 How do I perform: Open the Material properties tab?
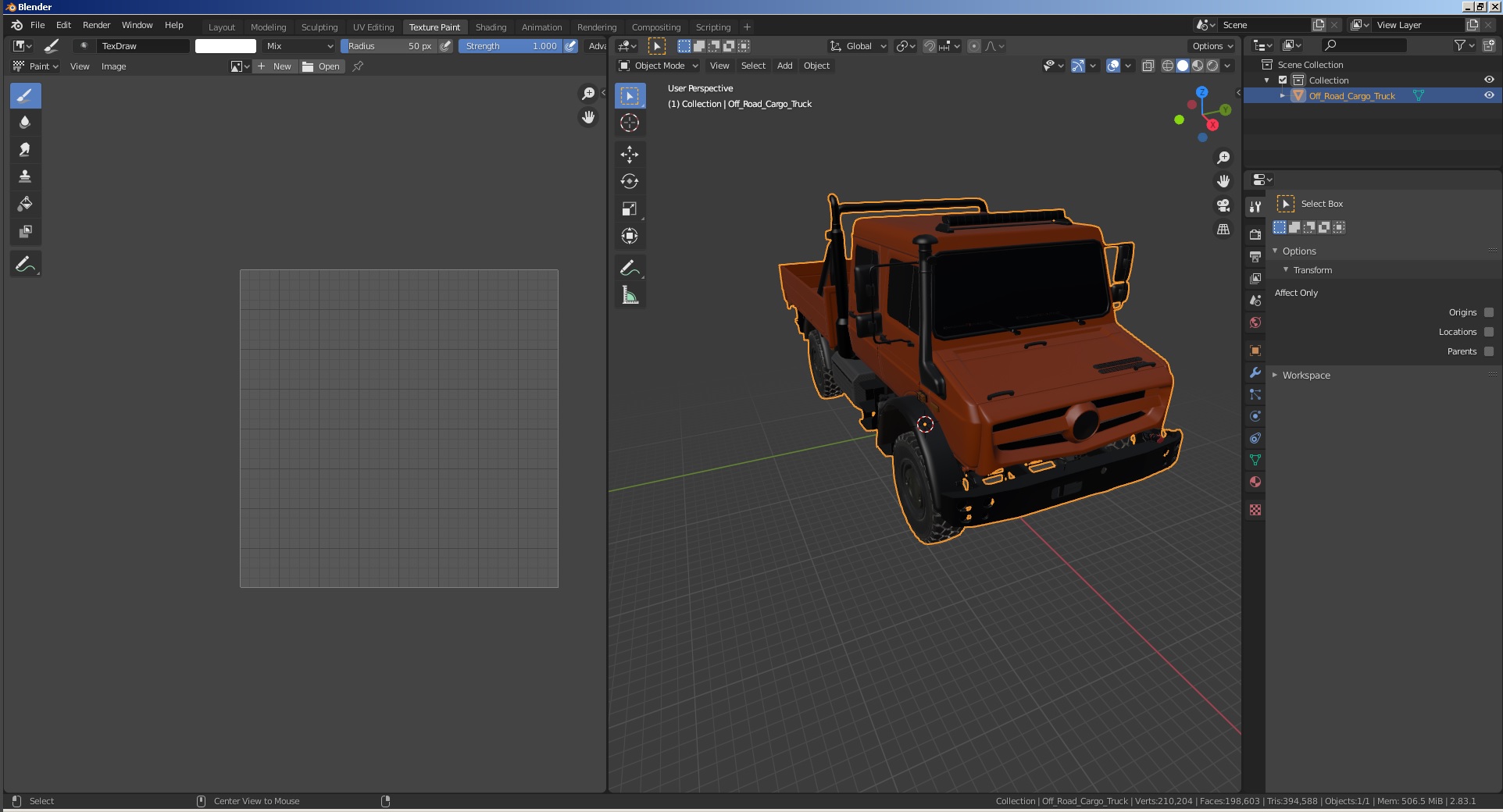(1255, 482)
